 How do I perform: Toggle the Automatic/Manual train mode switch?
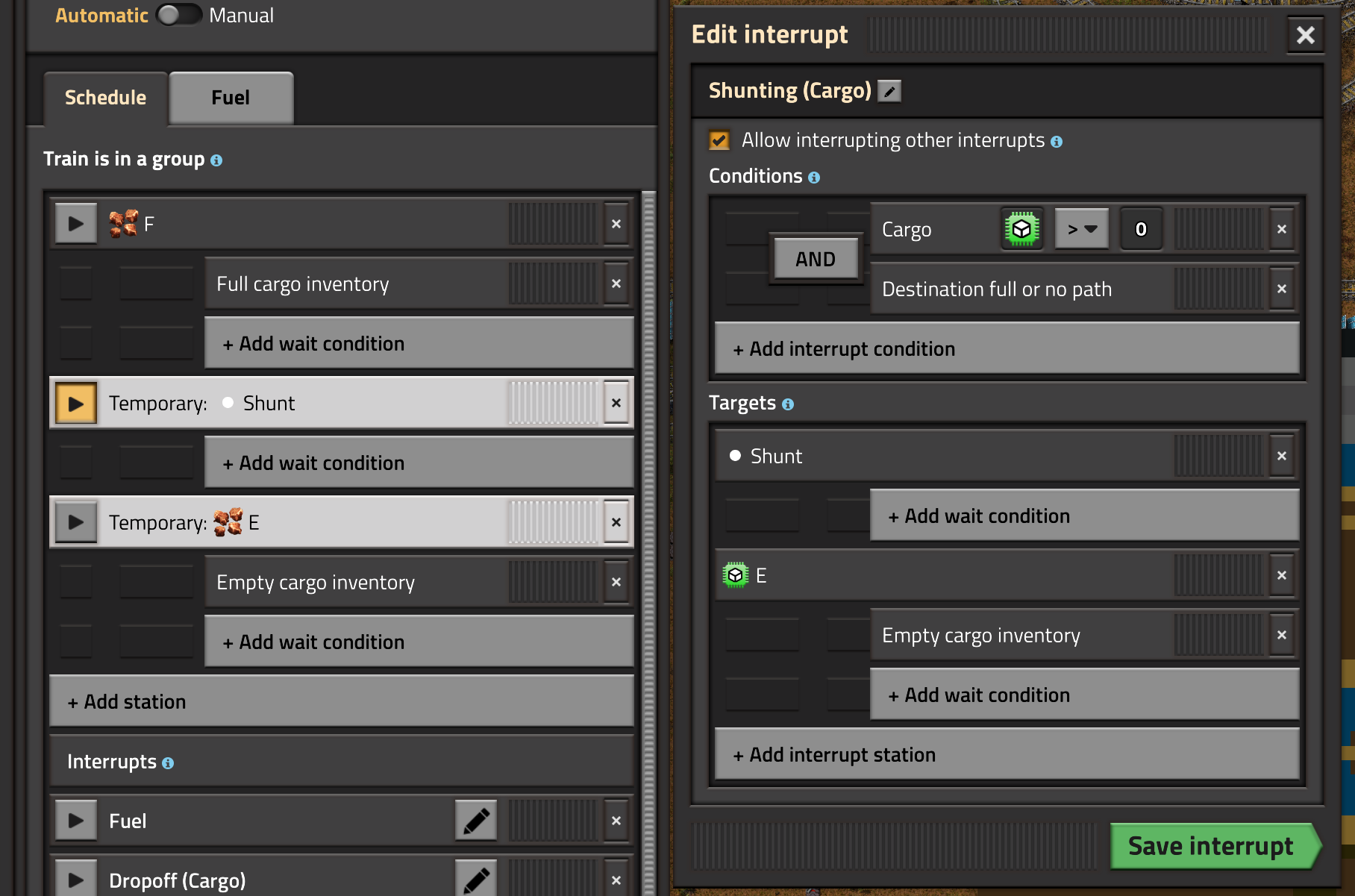[179, 15]
